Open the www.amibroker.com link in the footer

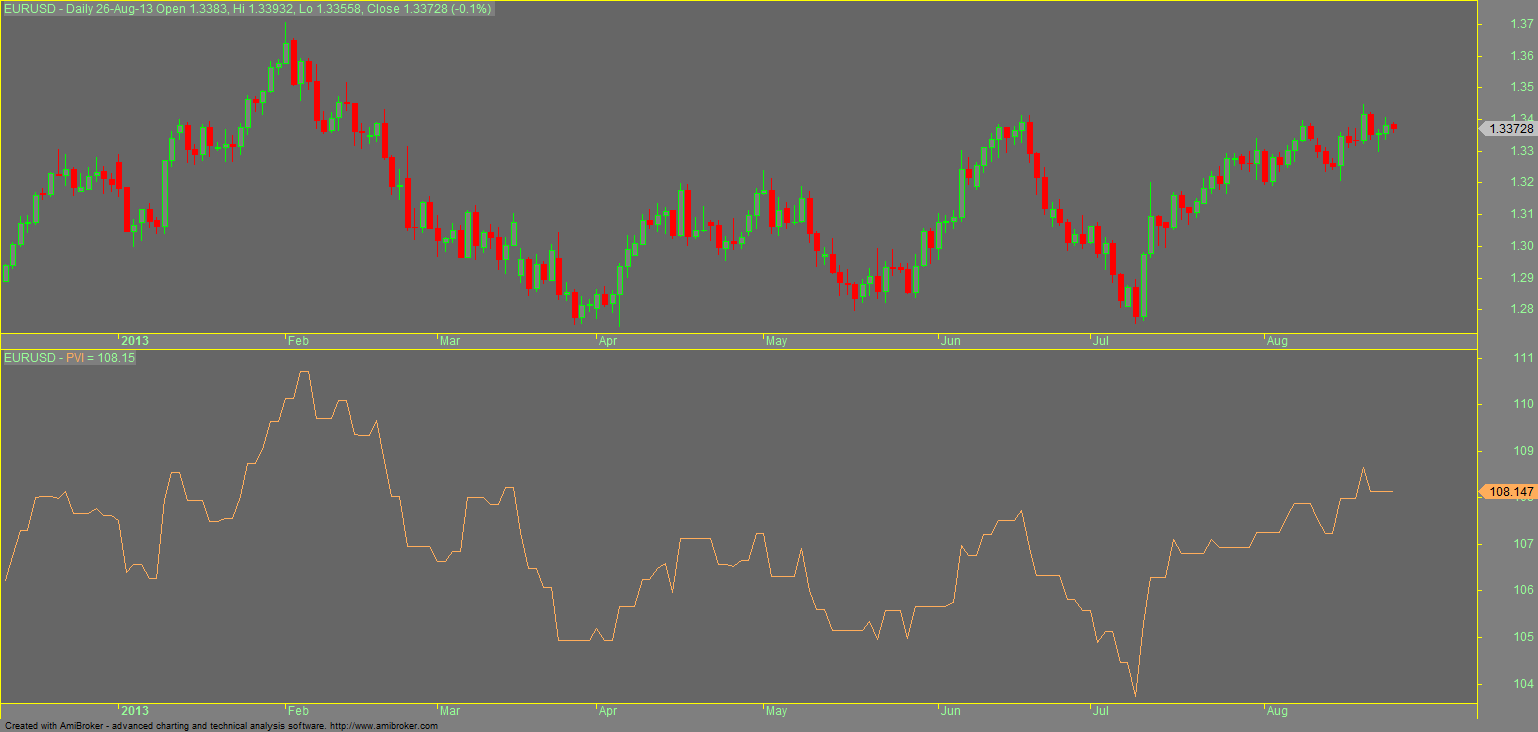pos(383,726)
